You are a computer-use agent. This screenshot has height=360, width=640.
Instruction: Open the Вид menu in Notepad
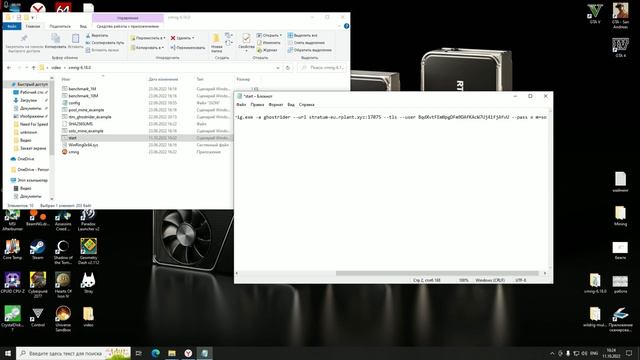click(291, 105)
